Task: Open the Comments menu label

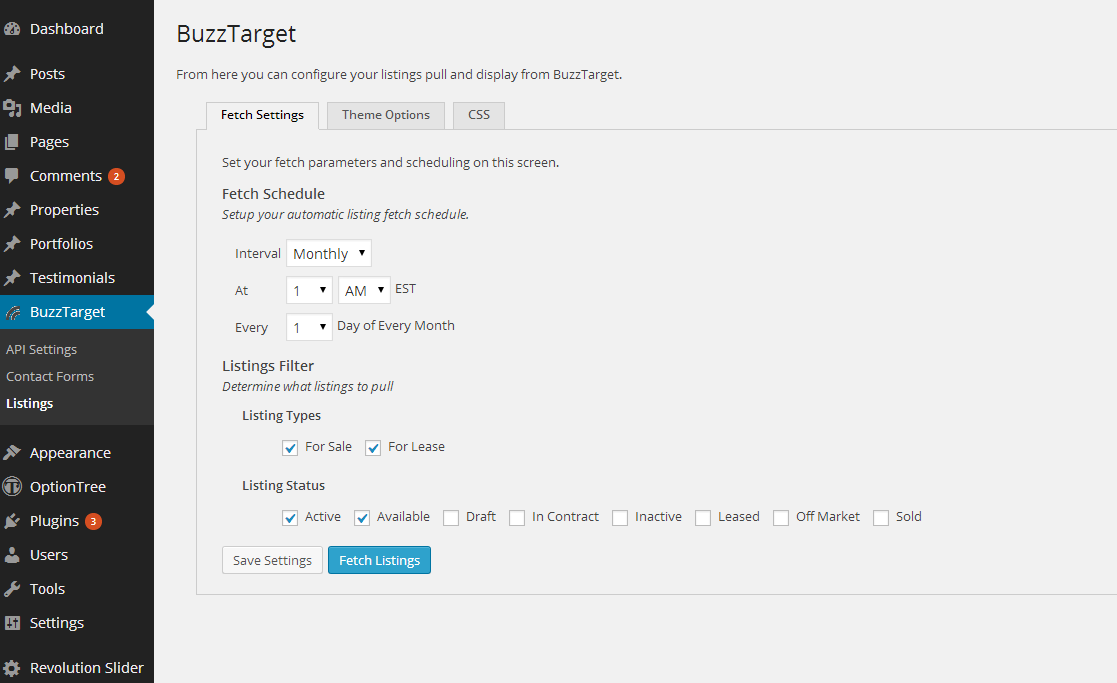Action: 66,176
